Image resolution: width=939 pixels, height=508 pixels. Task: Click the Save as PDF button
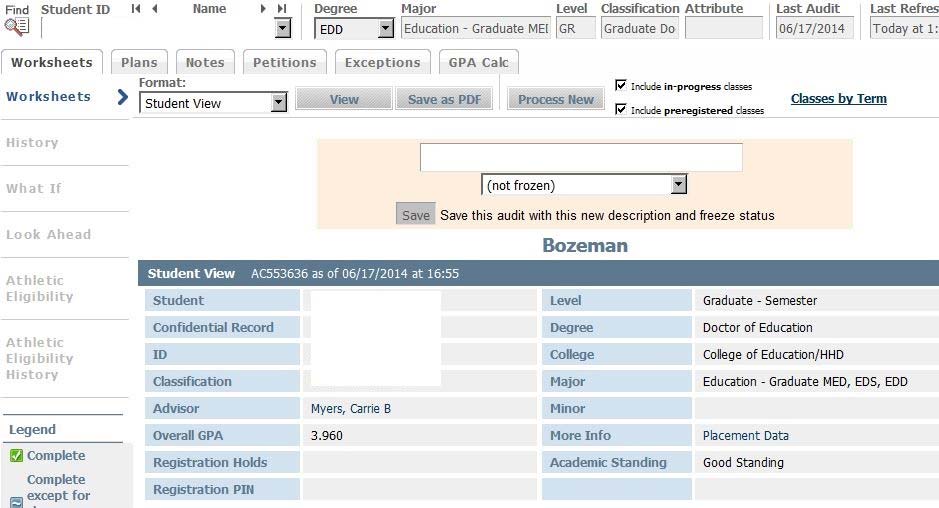click(444, 100)
